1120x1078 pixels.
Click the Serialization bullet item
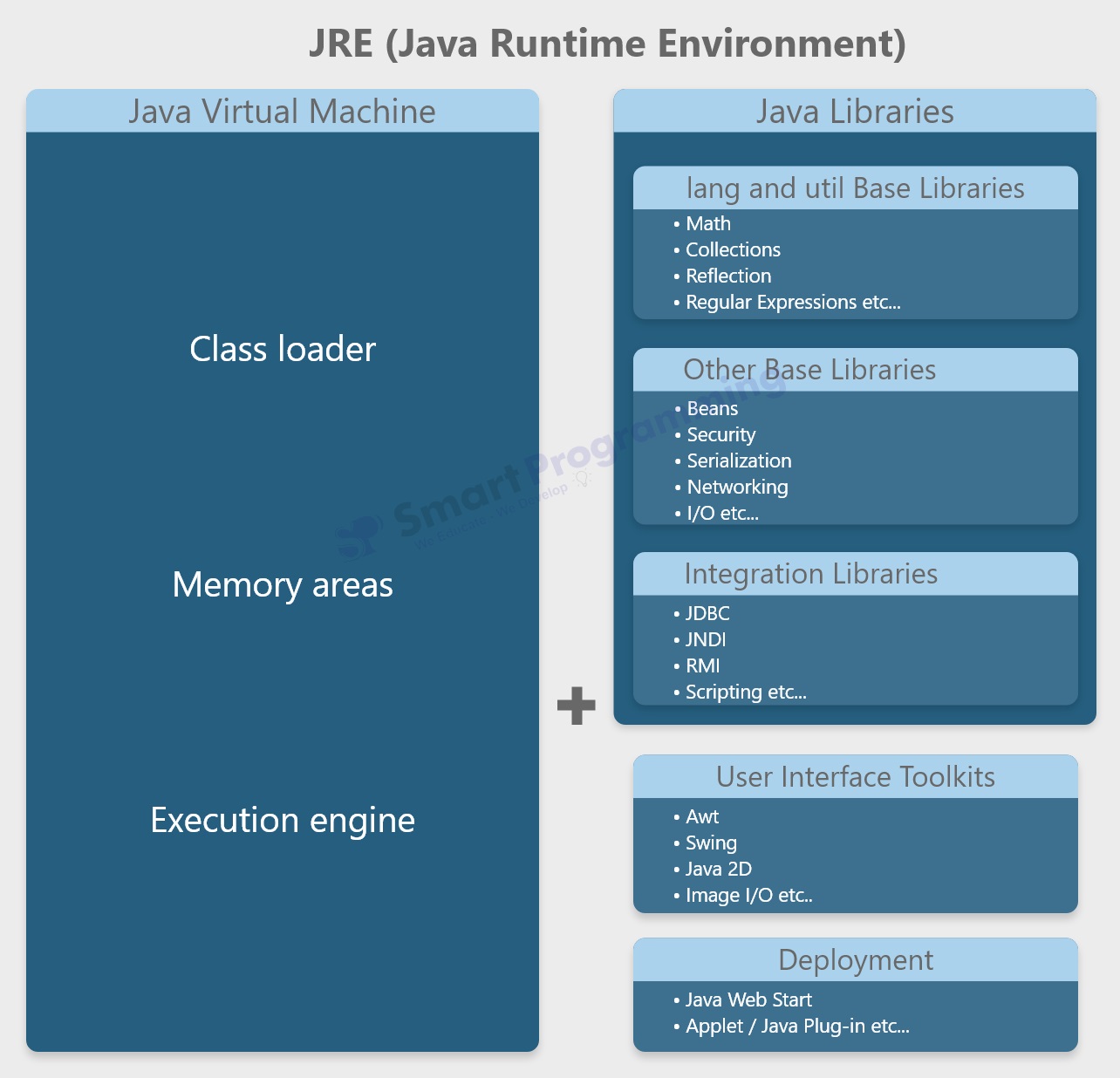(734, 461)
